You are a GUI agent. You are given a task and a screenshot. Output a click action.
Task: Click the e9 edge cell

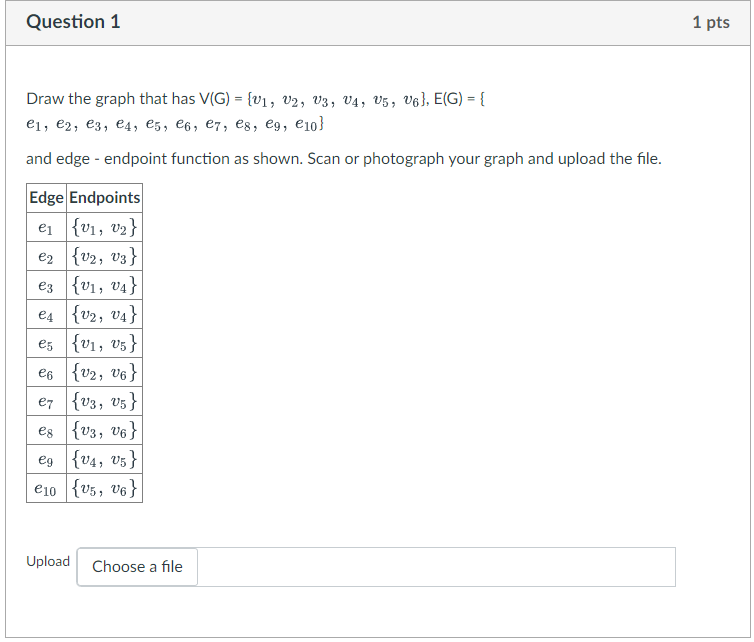(46, 459)
